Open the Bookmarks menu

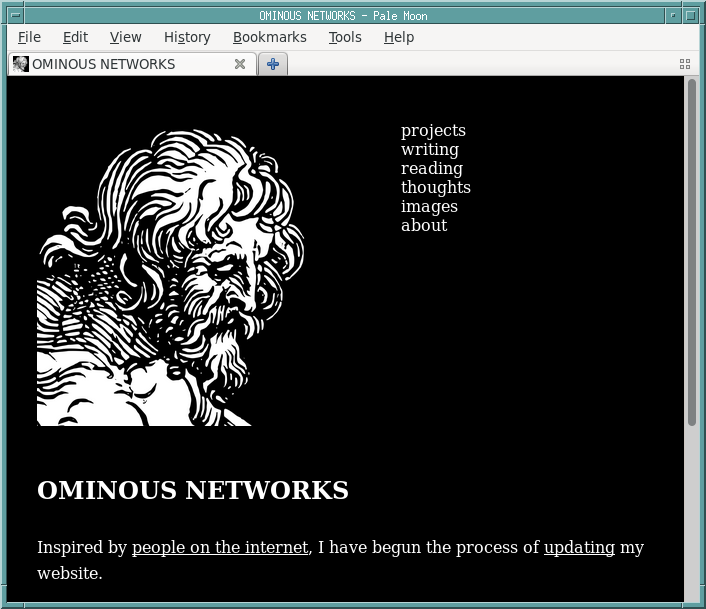269,37
